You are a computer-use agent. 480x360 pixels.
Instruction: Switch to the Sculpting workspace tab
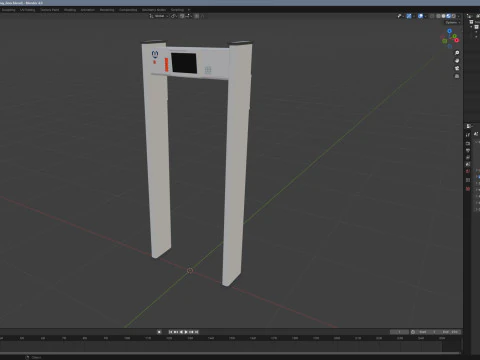click(8, 10)
